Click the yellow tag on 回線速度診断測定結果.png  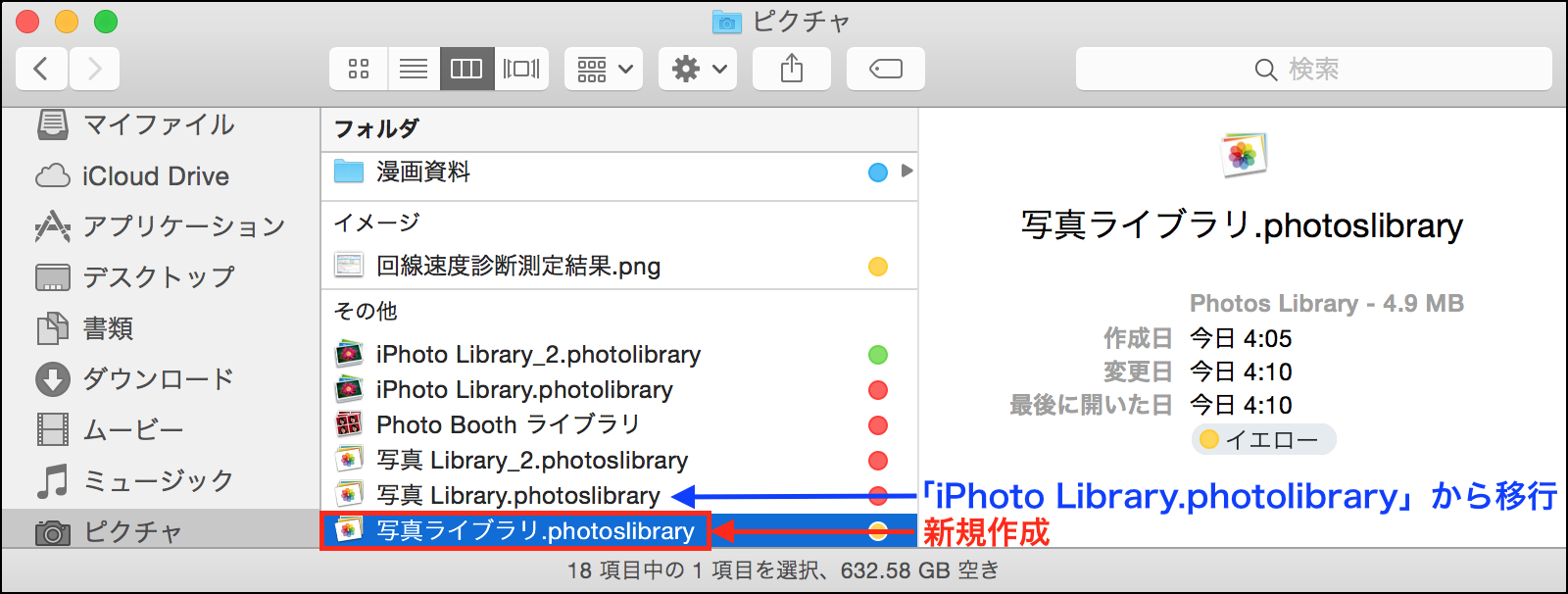(x=878, y=267)
